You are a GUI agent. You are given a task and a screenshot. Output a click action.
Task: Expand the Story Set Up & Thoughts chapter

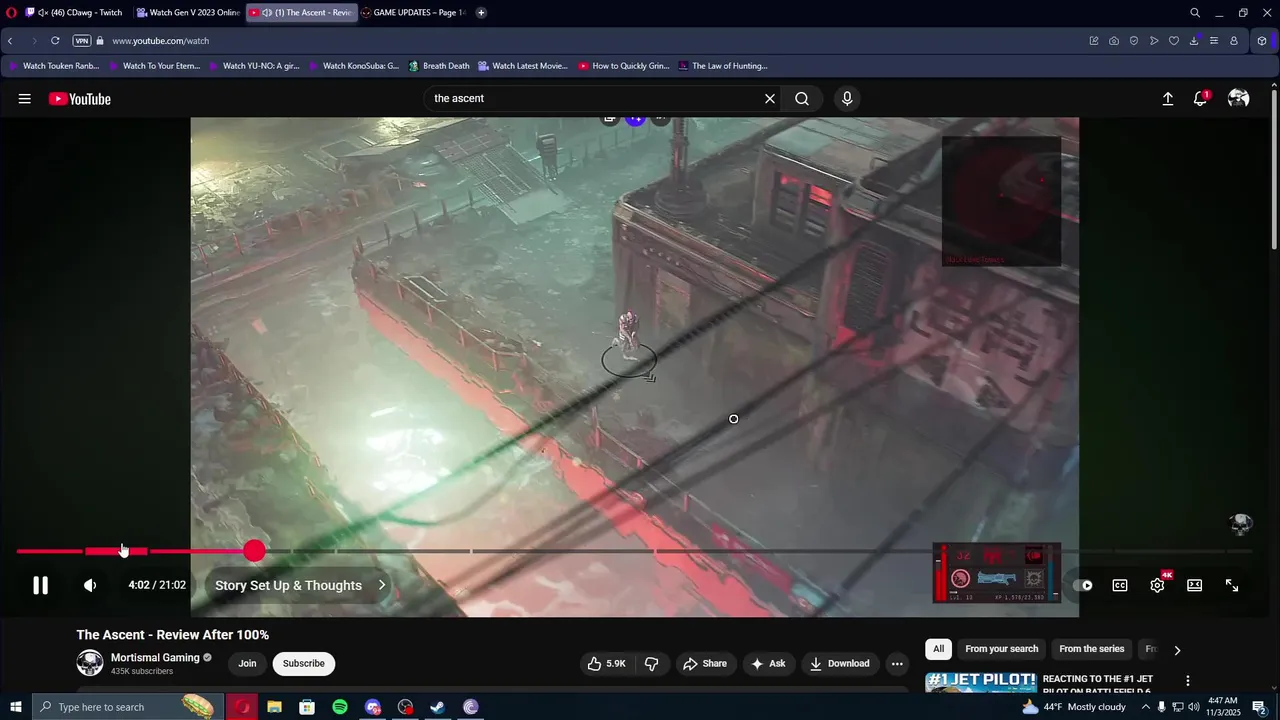[x=300, y=585]
